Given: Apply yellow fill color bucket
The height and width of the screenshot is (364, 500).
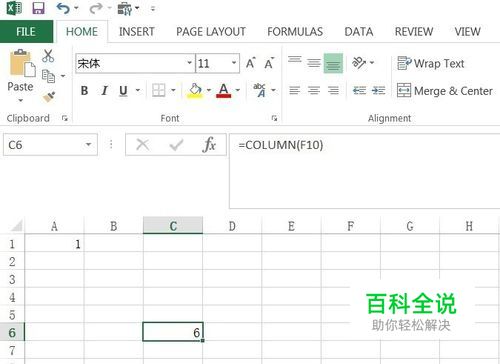Looking at the screenshot, I should click(195, 90).
